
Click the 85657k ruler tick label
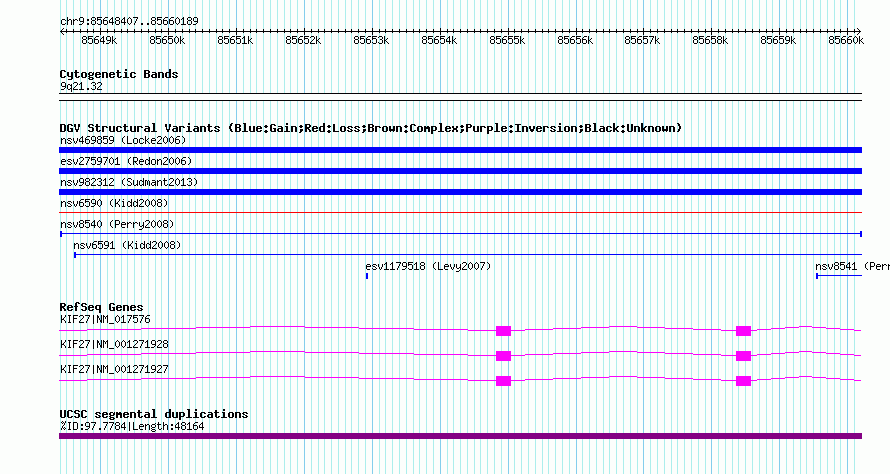pyautogui.click(x=643, y=40)
